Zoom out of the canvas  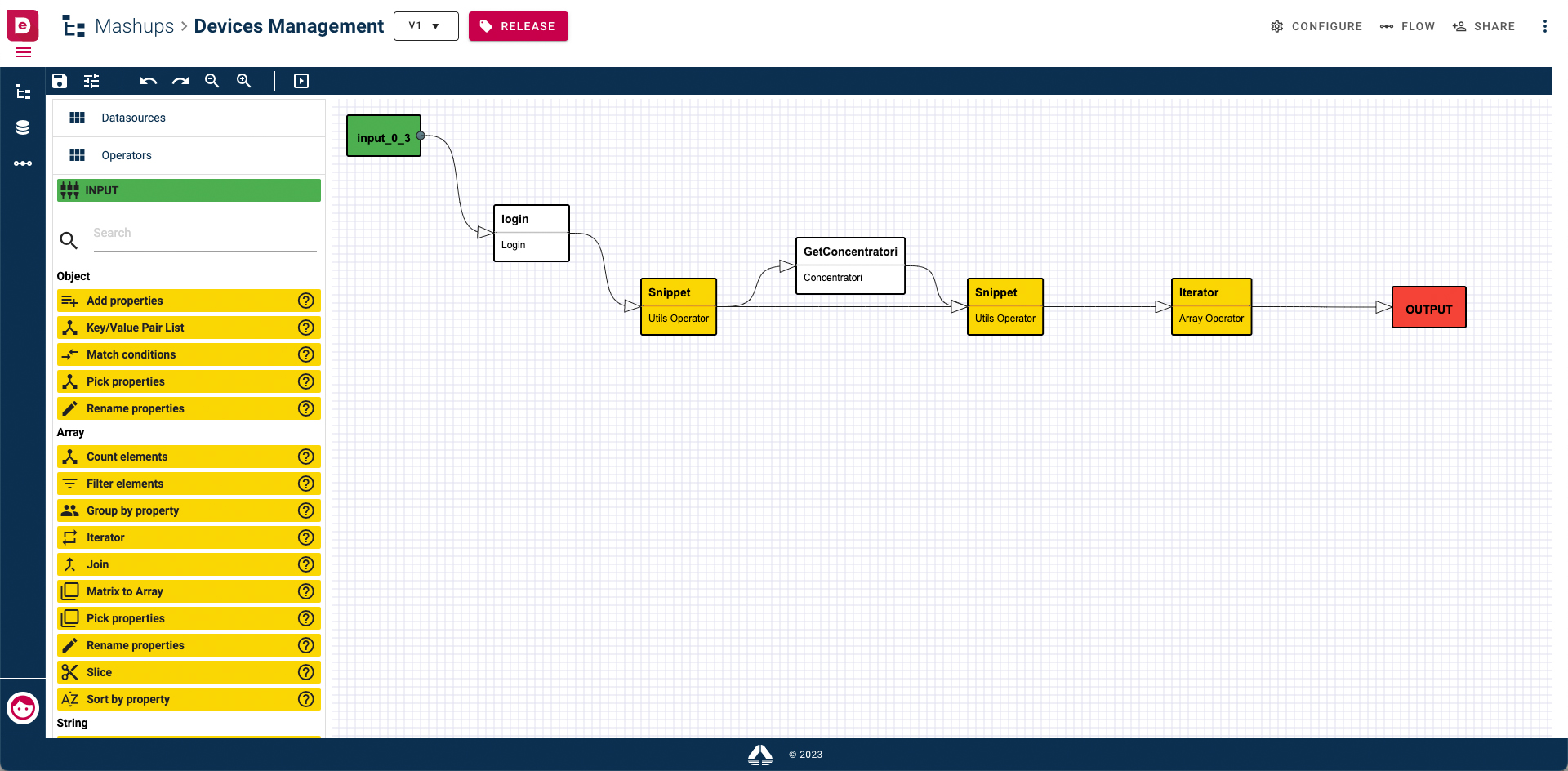click(212, 81)
